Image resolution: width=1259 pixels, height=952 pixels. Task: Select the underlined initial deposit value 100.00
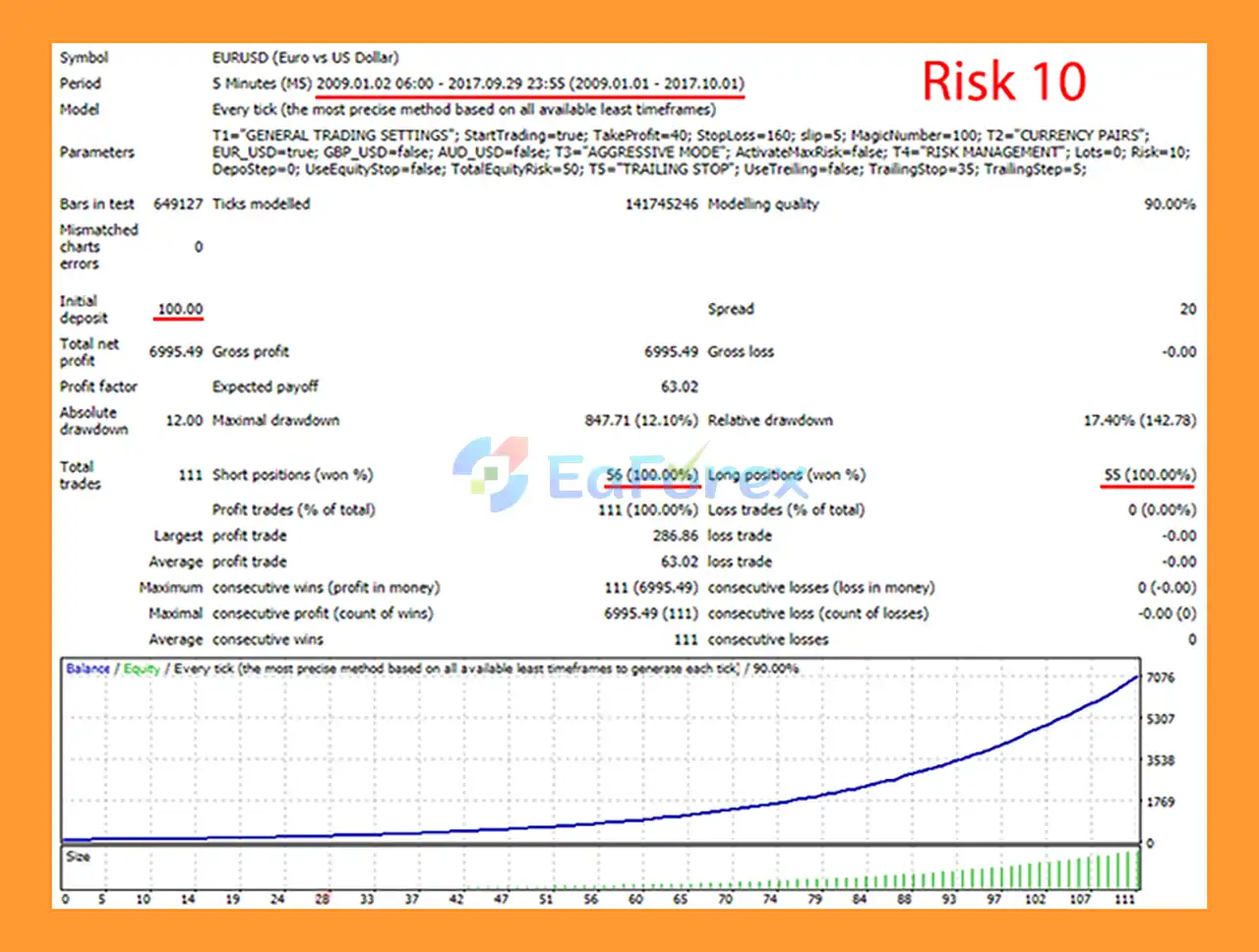pyautogui.click(x=180, y=310)
